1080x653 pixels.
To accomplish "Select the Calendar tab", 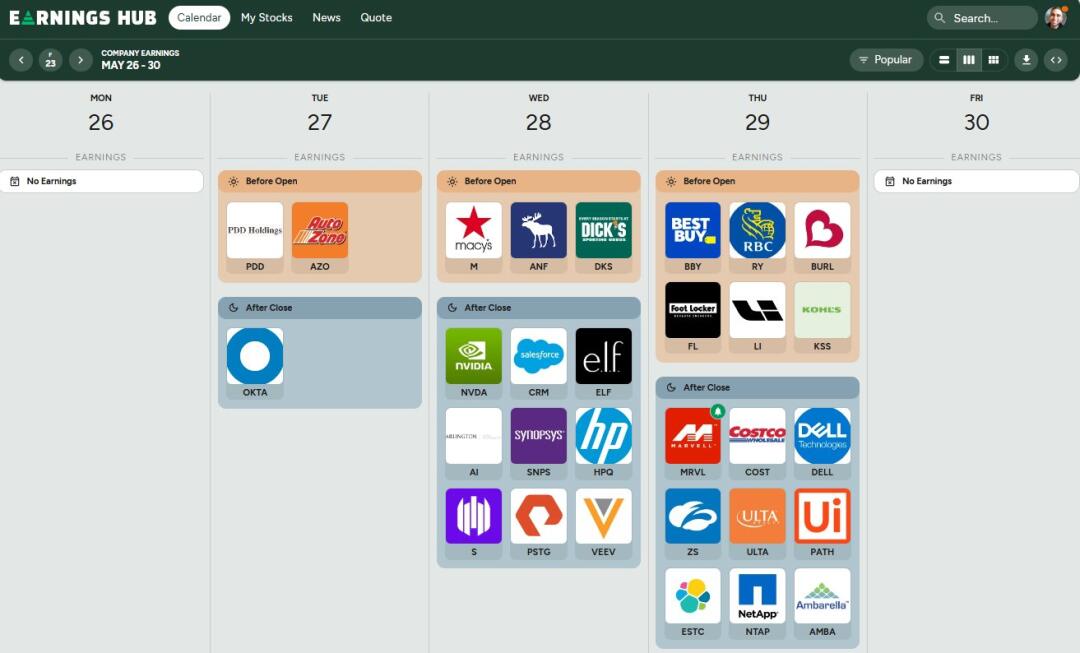I will 199,17.
